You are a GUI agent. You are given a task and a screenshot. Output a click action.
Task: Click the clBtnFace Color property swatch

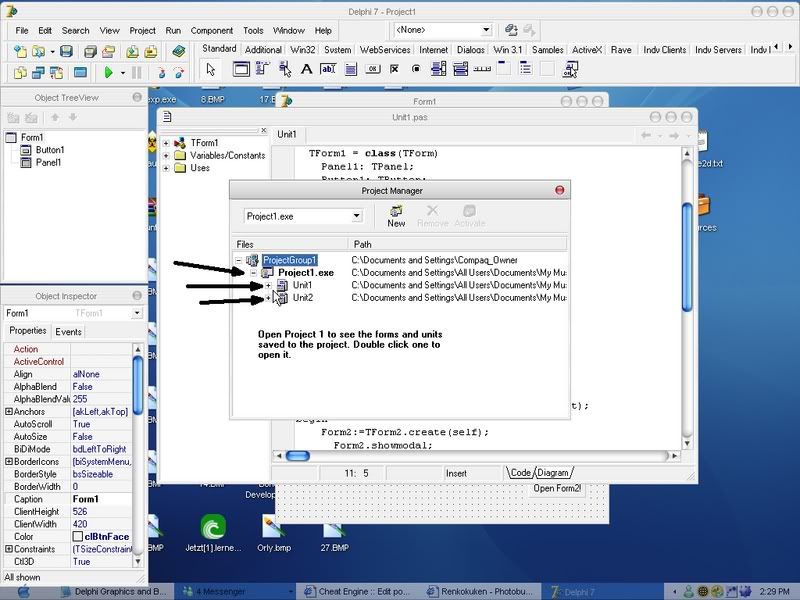tap(77, 537)
